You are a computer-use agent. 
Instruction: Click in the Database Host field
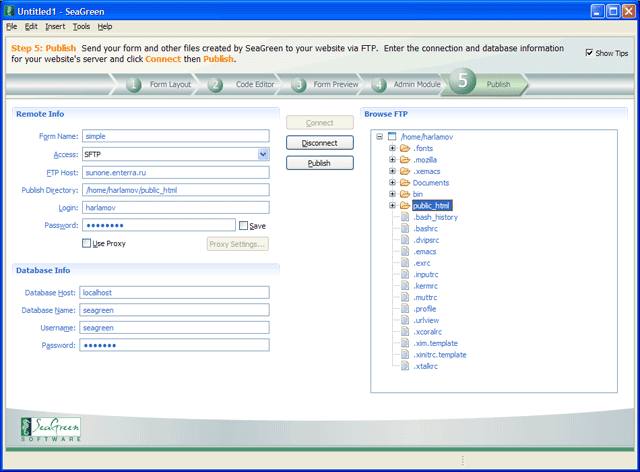coord(174,292)
